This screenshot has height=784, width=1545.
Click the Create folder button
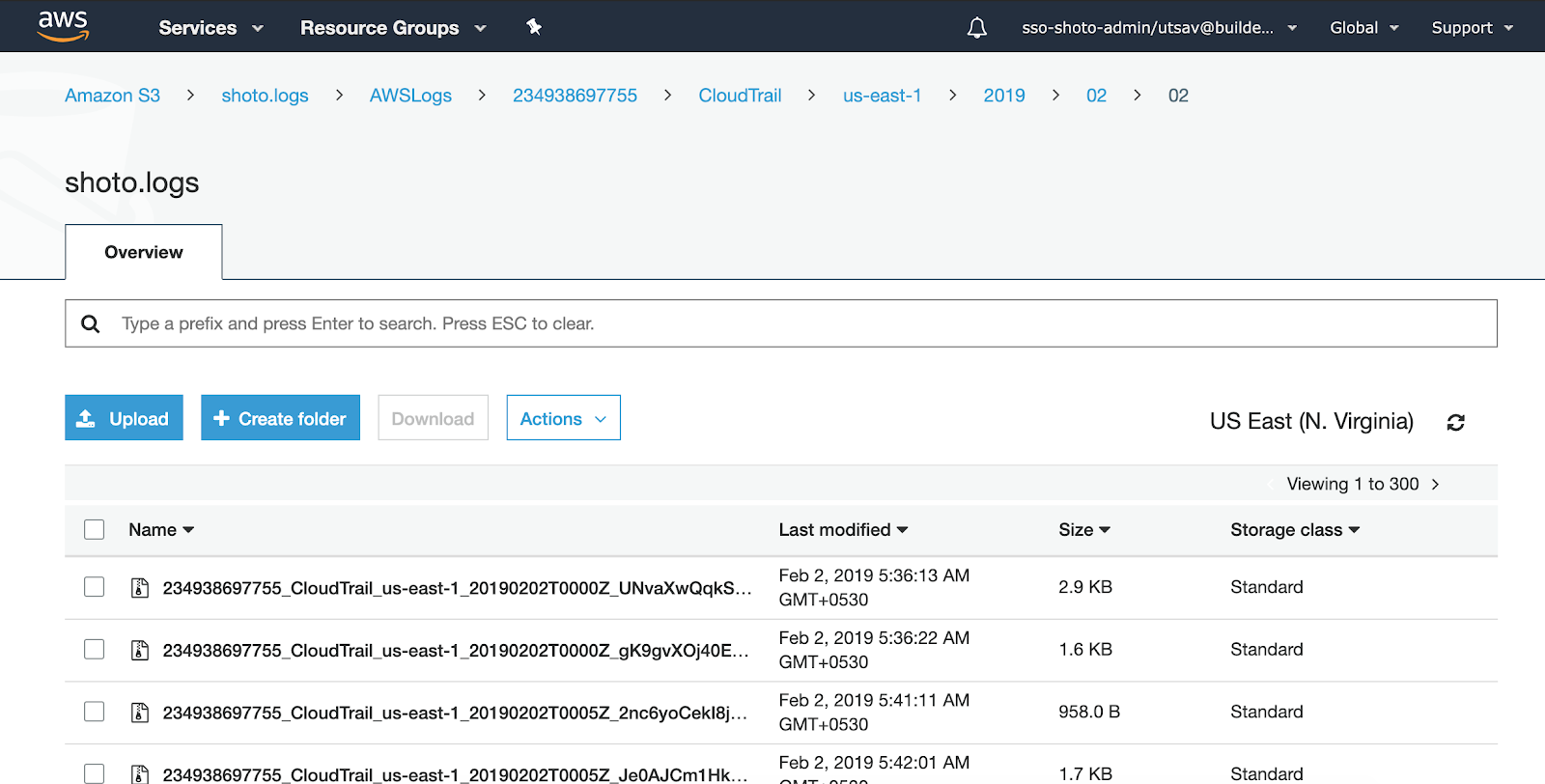[280, 418]
